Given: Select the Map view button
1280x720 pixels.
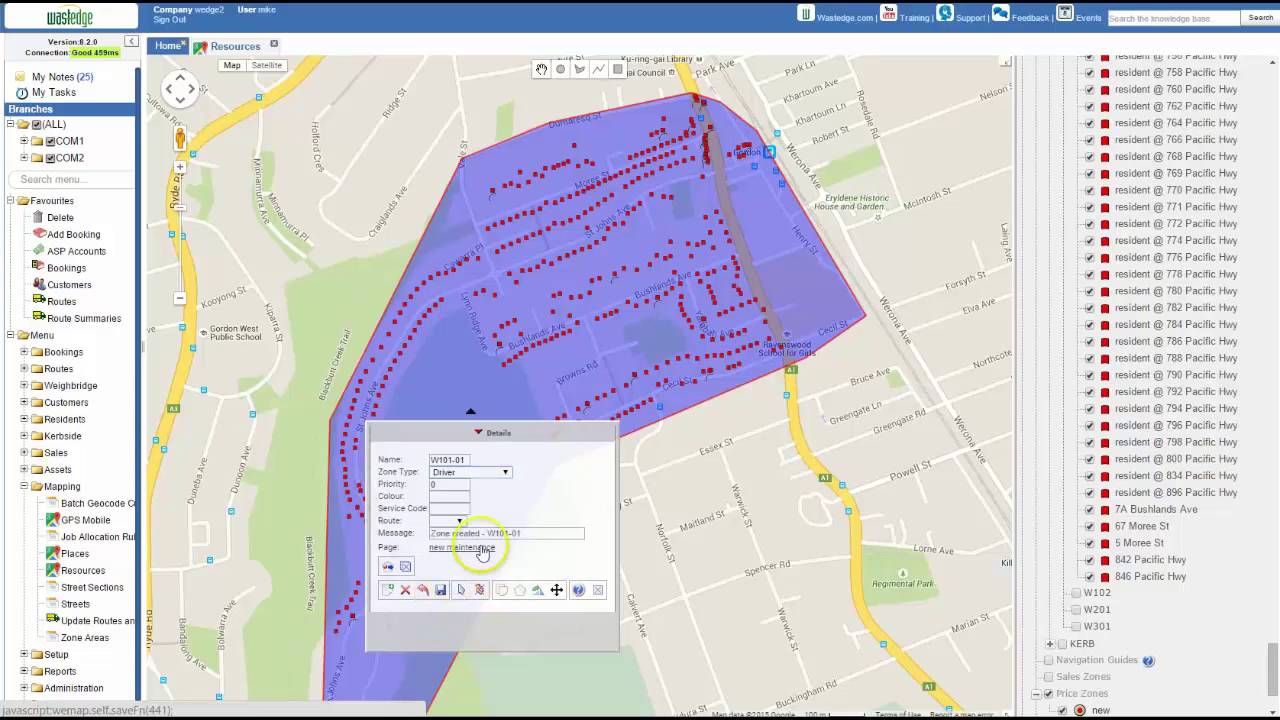Looking at the screenshot, I should click(232, 65).
